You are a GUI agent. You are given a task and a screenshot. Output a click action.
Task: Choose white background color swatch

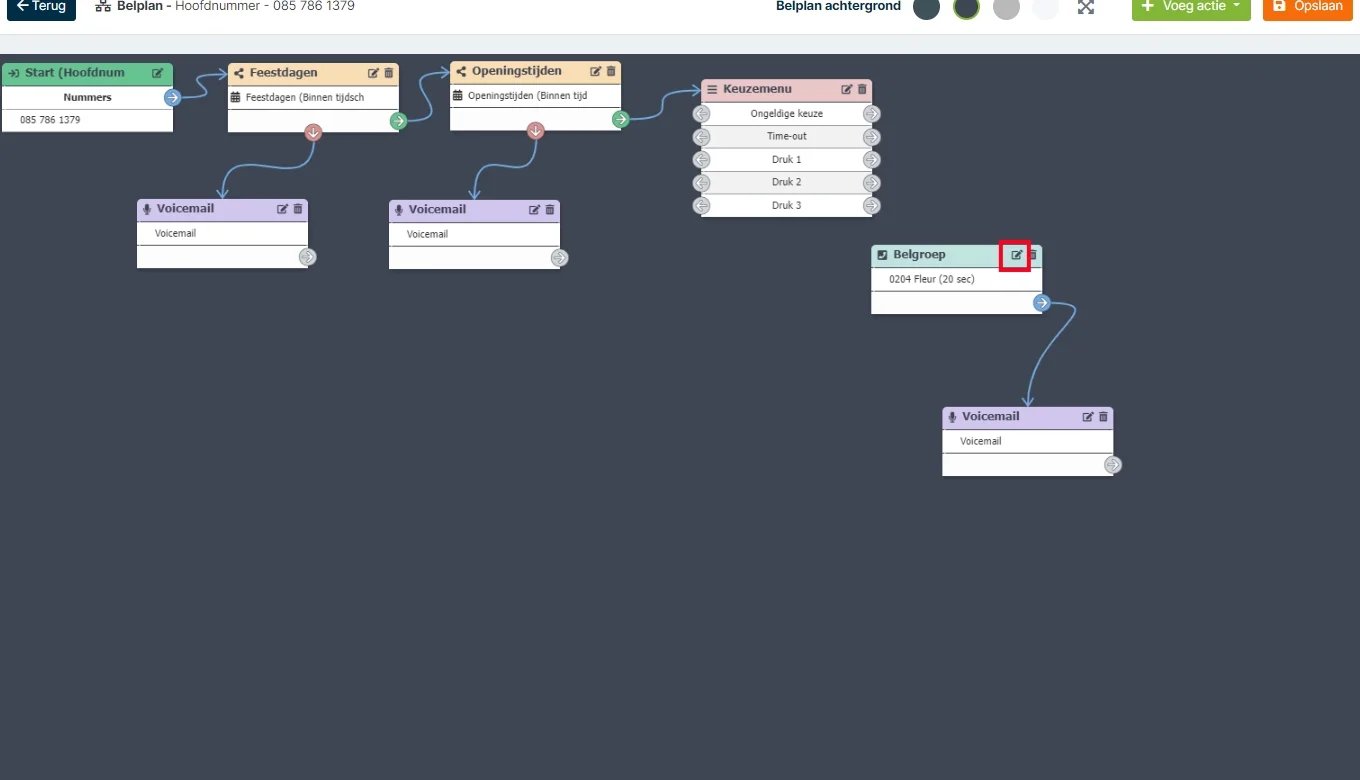1046,8
